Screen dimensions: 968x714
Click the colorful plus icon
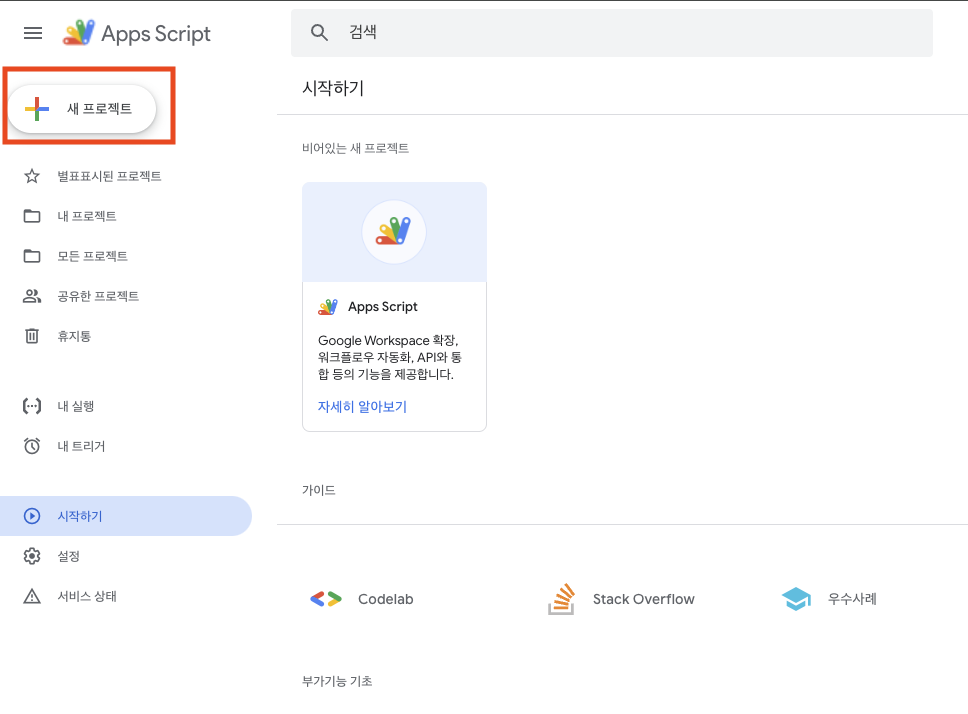(37, 109)
